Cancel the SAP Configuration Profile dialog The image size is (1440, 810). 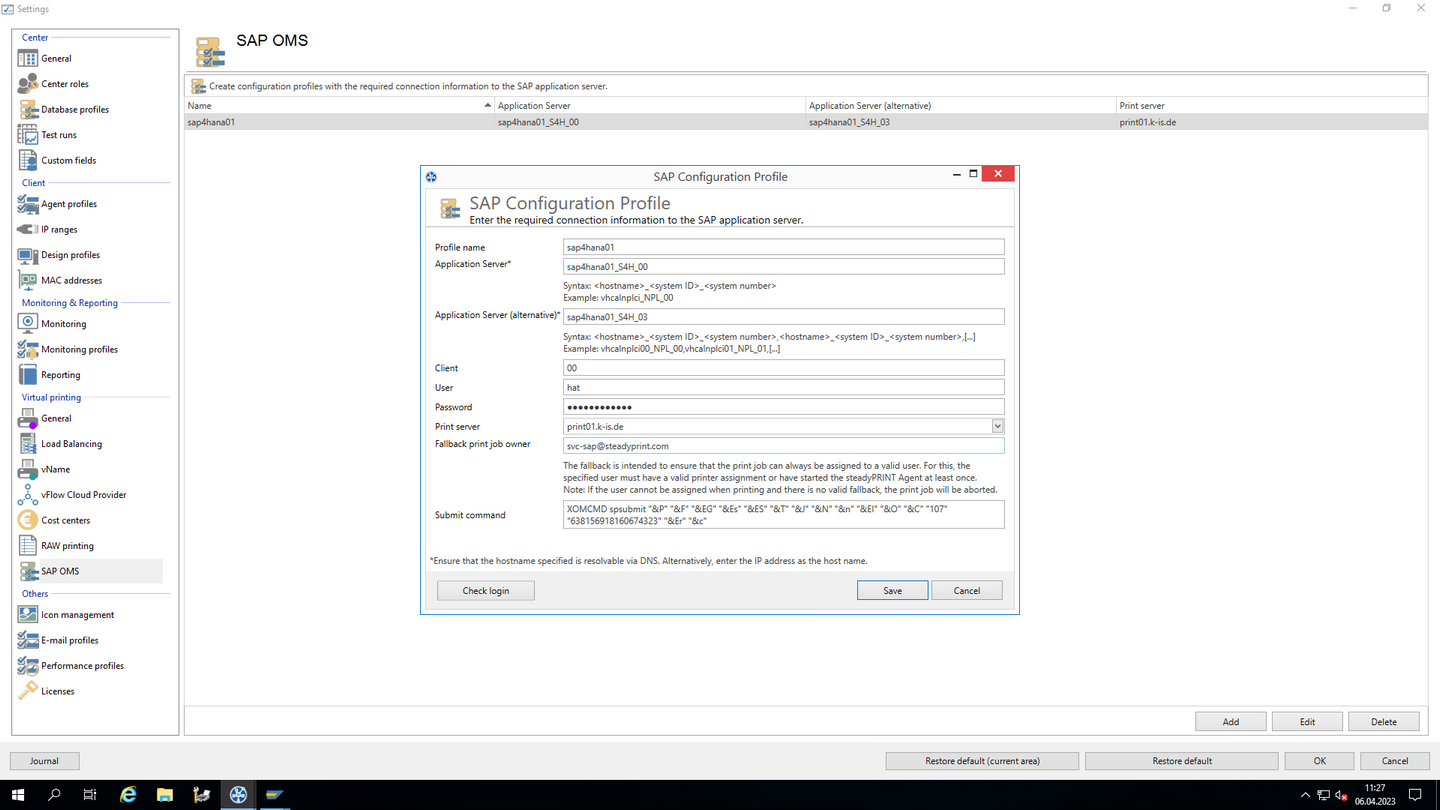coord(967,591)
